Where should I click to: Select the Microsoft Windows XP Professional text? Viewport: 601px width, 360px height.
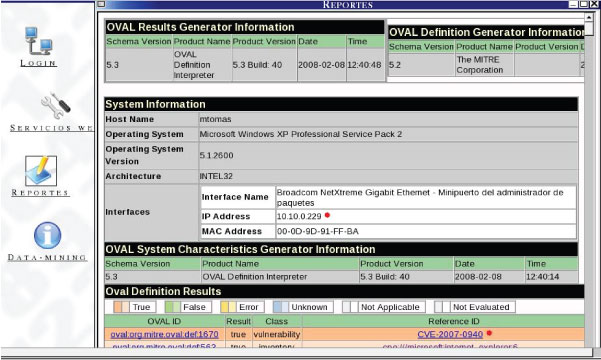coord(301,134)
